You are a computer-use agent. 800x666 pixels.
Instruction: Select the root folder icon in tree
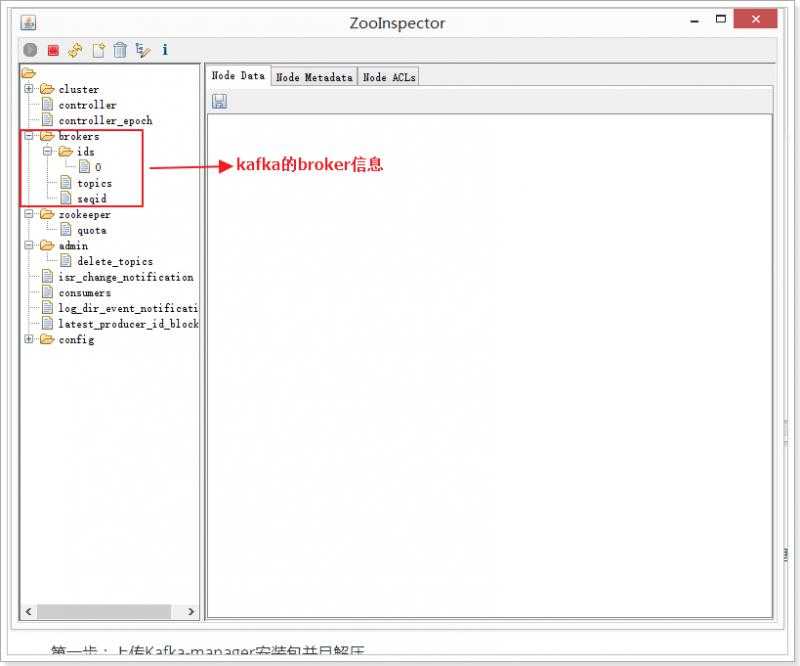(x=29, y=73)
